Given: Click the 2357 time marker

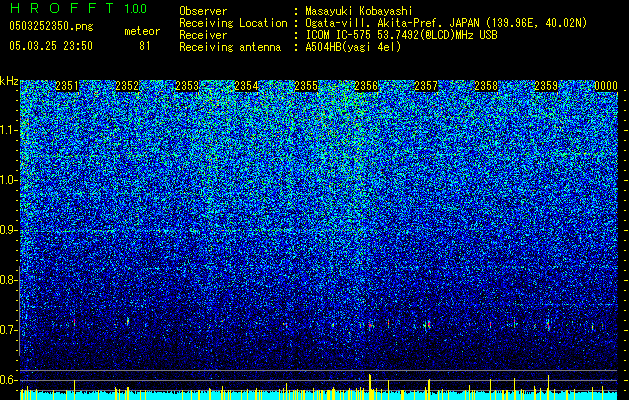Looking at the screenshot, I should (x=426, y=86).
